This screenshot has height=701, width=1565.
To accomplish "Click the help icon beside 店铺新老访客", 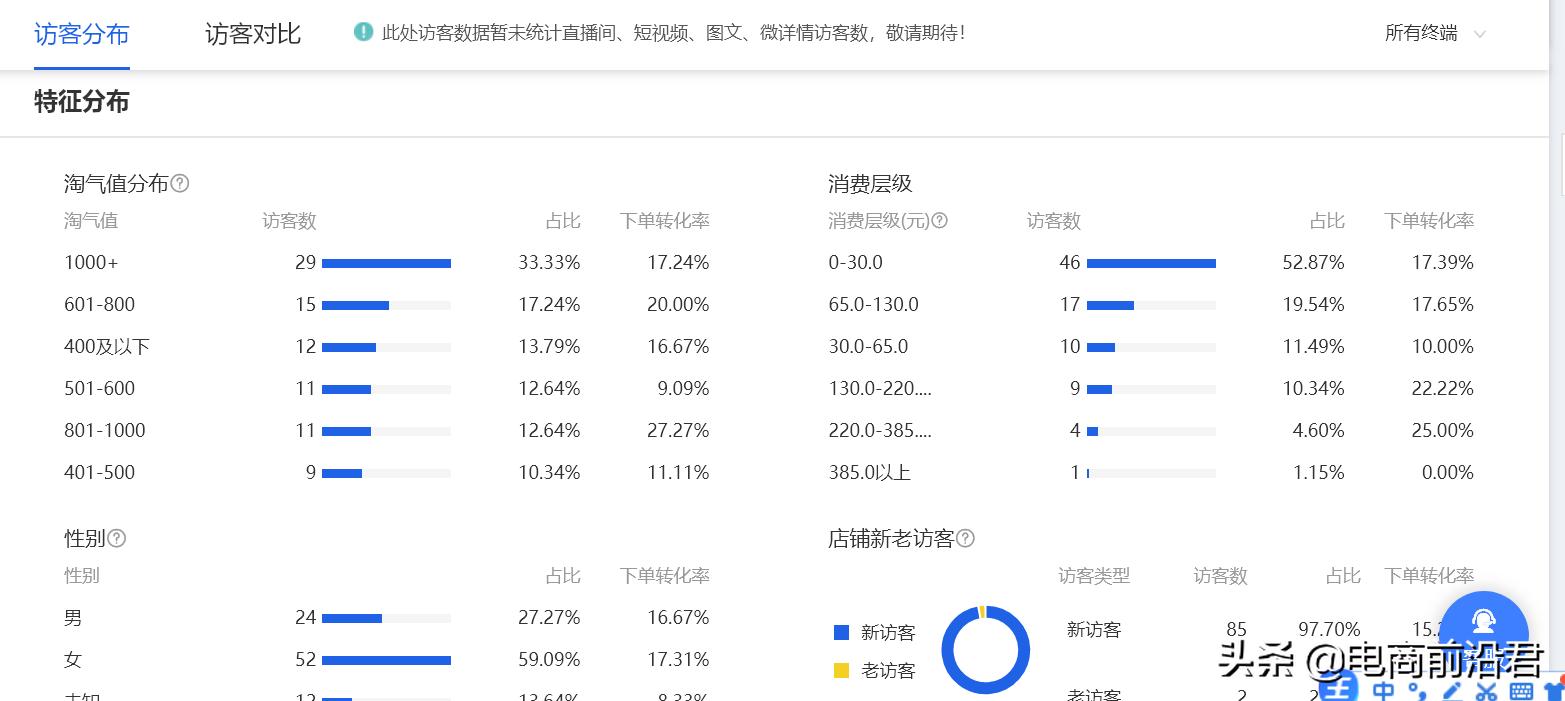I will click(965, 538).
